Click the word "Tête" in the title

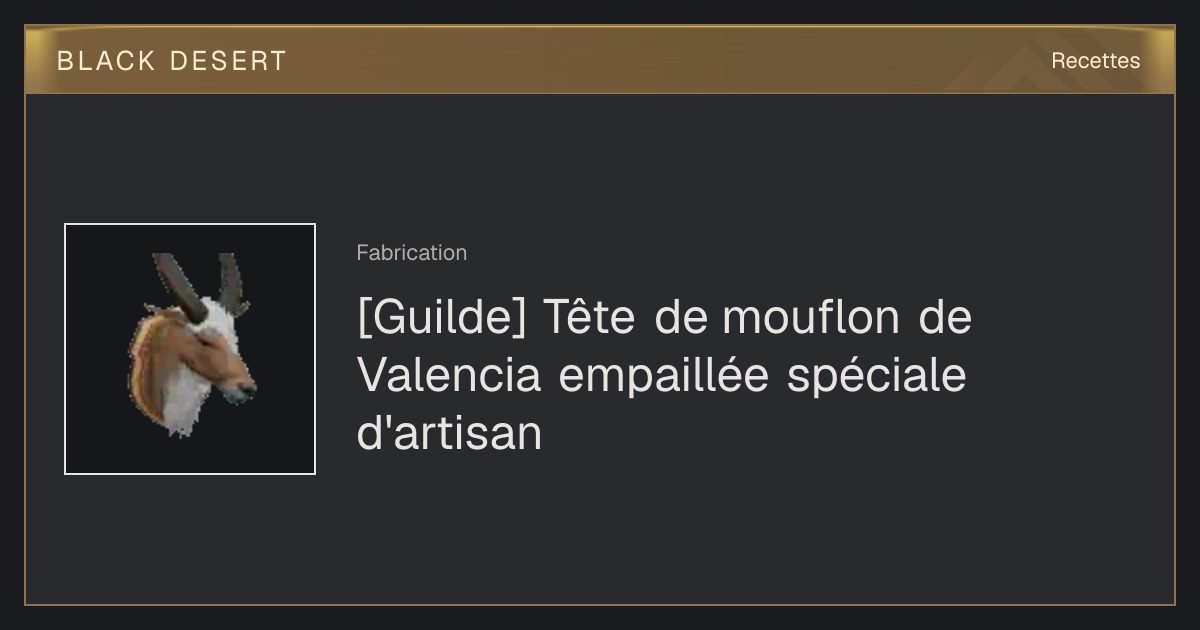(x=589, y=318)
